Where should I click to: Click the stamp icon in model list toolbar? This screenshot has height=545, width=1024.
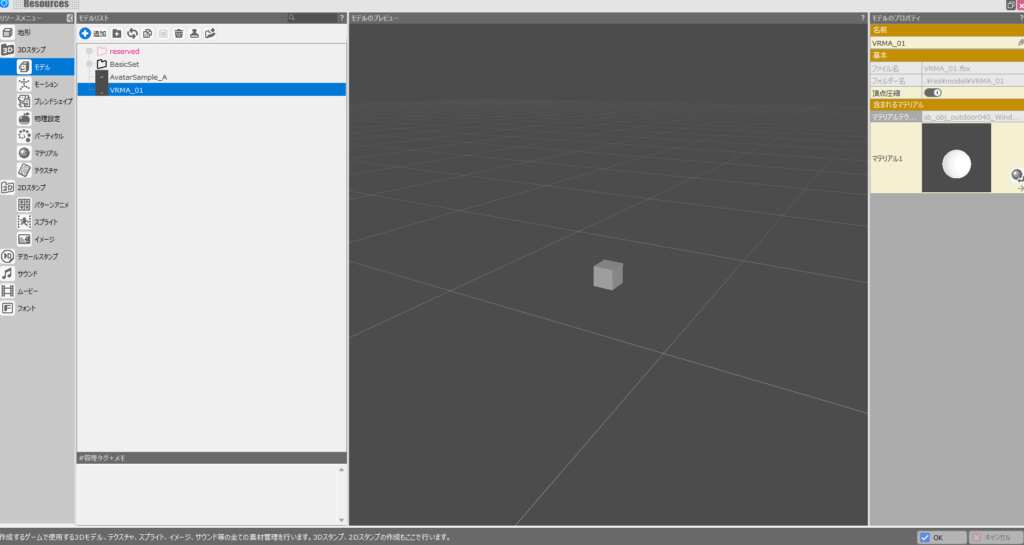point(194,34)
